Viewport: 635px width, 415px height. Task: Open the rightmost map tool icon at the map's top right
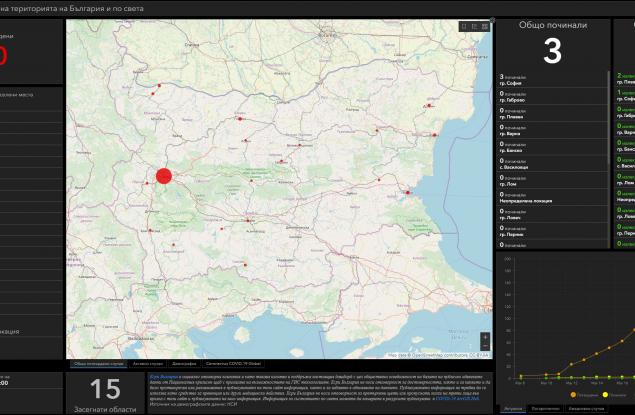[485, 26]
